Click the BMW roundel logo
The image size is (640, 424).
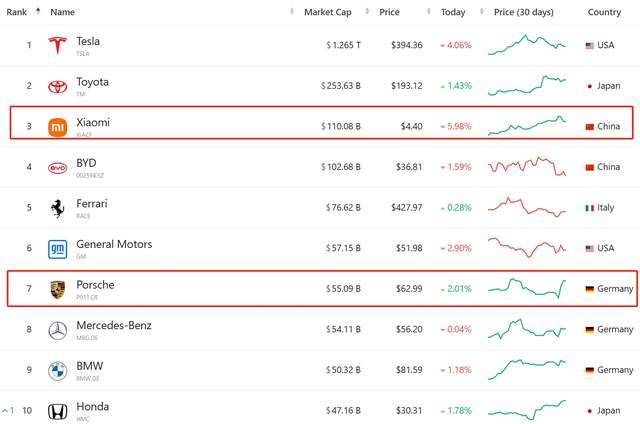[x=58, y=371]
